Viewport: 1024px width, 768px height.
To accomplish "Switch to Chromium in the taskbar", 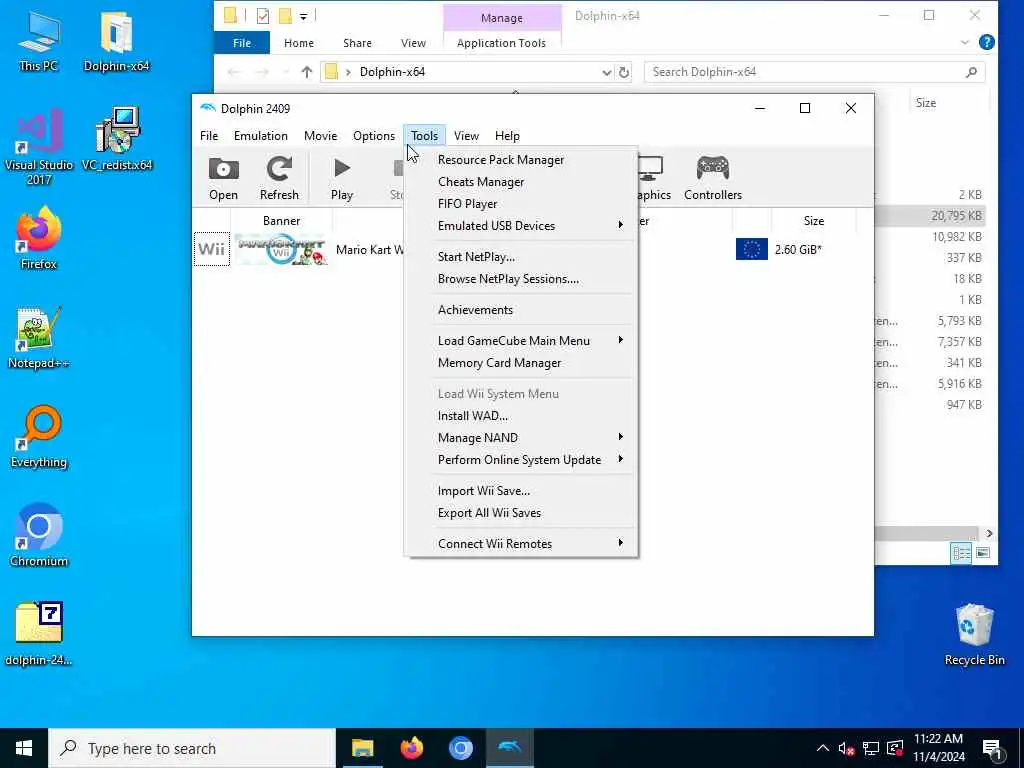I will pos(460,748).
